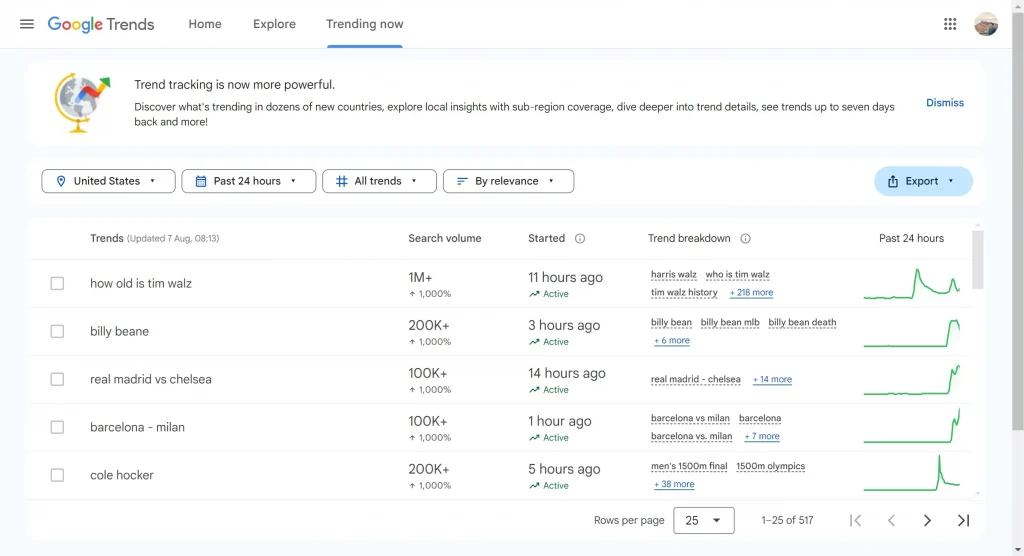Click the Search volume column header
Viewport: 1024px width, 556px height.
445,238
